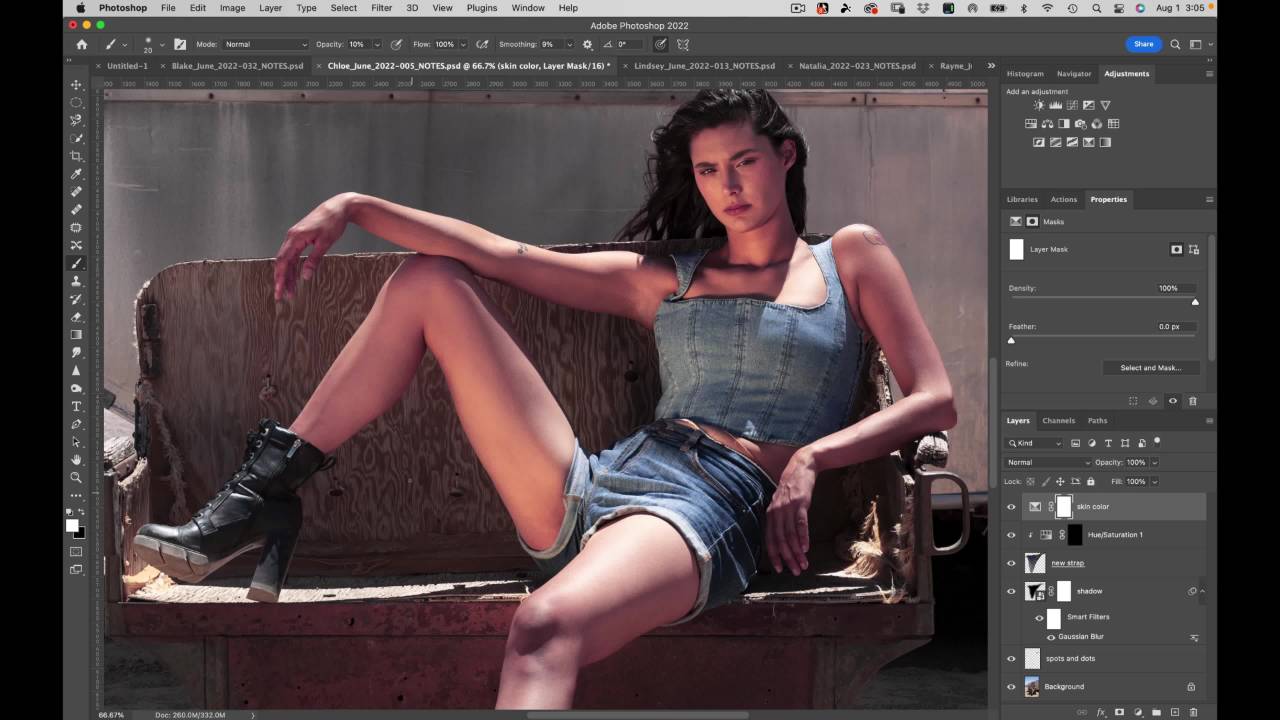Switch to the Channels tab
This screenshot has height=720, width=1280.
tap(1058, 421)
